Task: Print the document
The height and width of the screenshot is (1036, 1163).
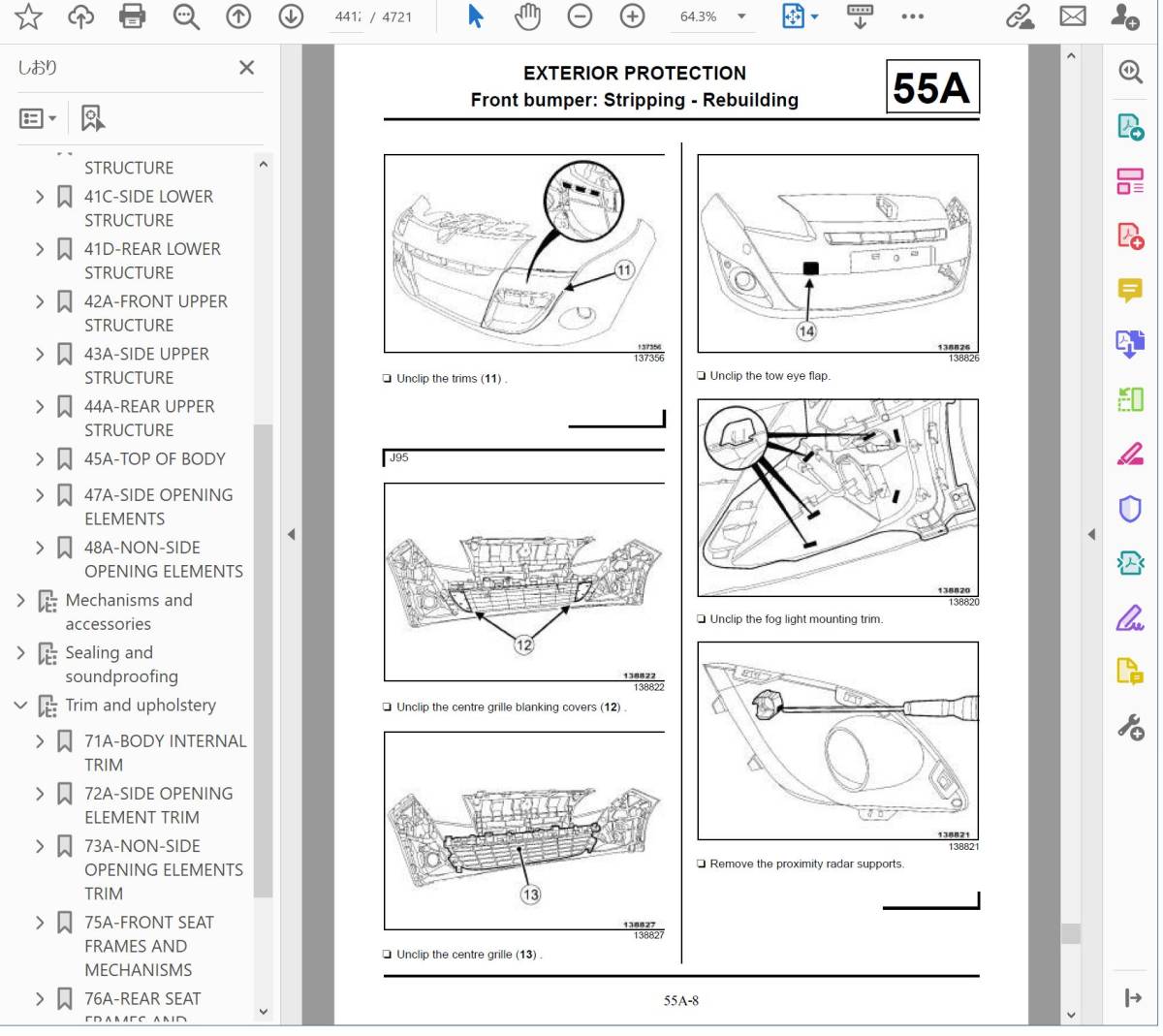Action: point(133,16)
